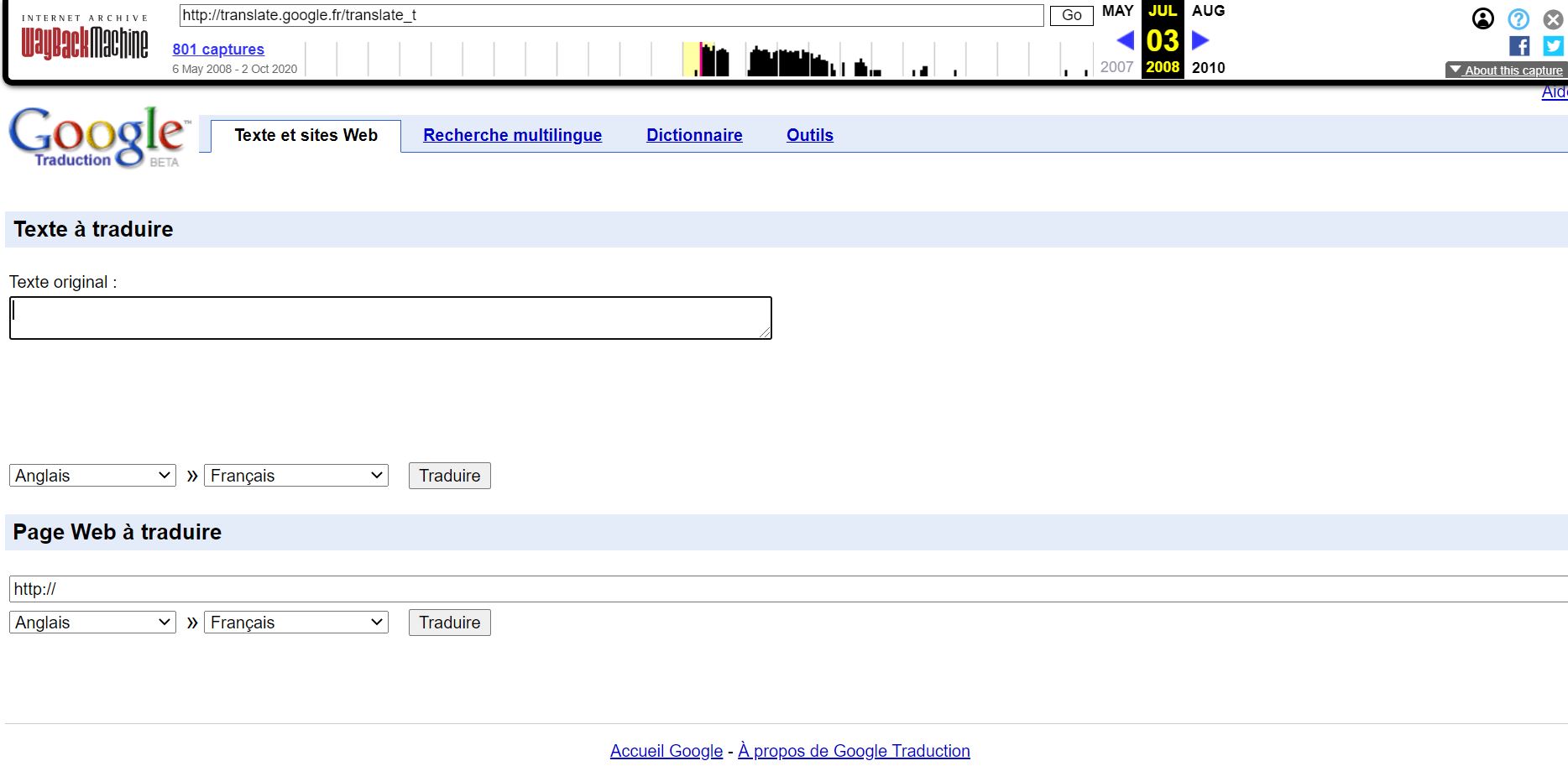1568x766 pixels.
Task: Click Traduire button under text box
Action: point(450,476)
